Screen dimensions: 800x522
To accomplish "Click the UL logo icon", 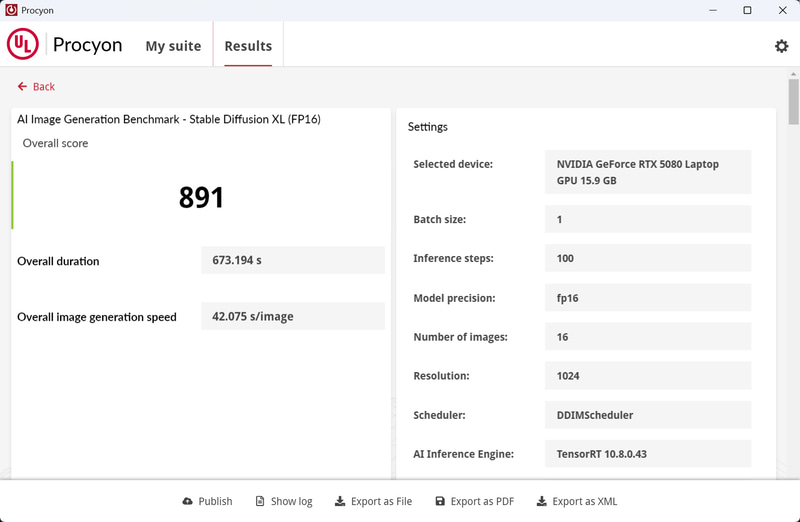I will click(x=22, y=44).
